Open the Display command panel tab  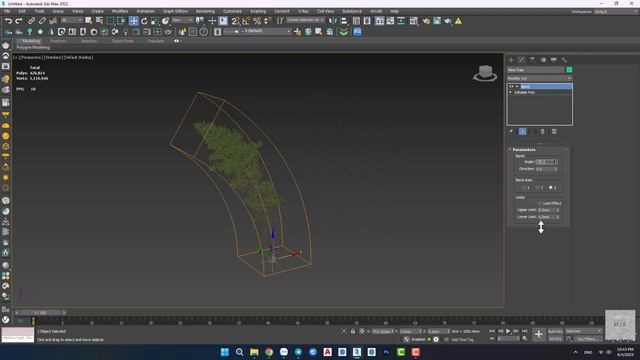(x=553, y=60)
